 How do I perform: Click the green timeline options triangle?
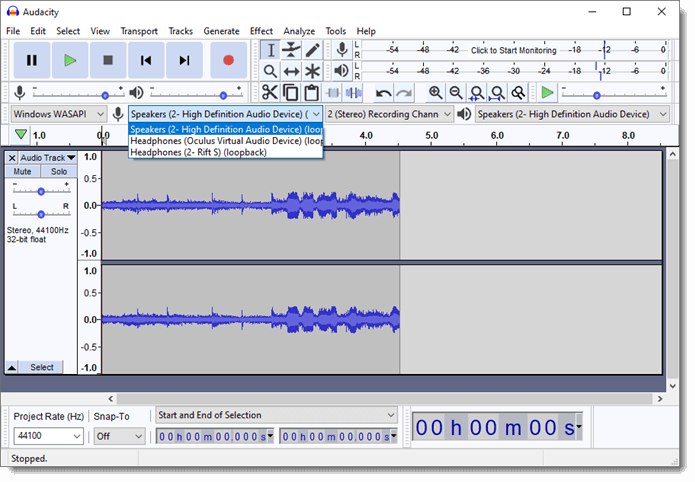coord(20,134)
